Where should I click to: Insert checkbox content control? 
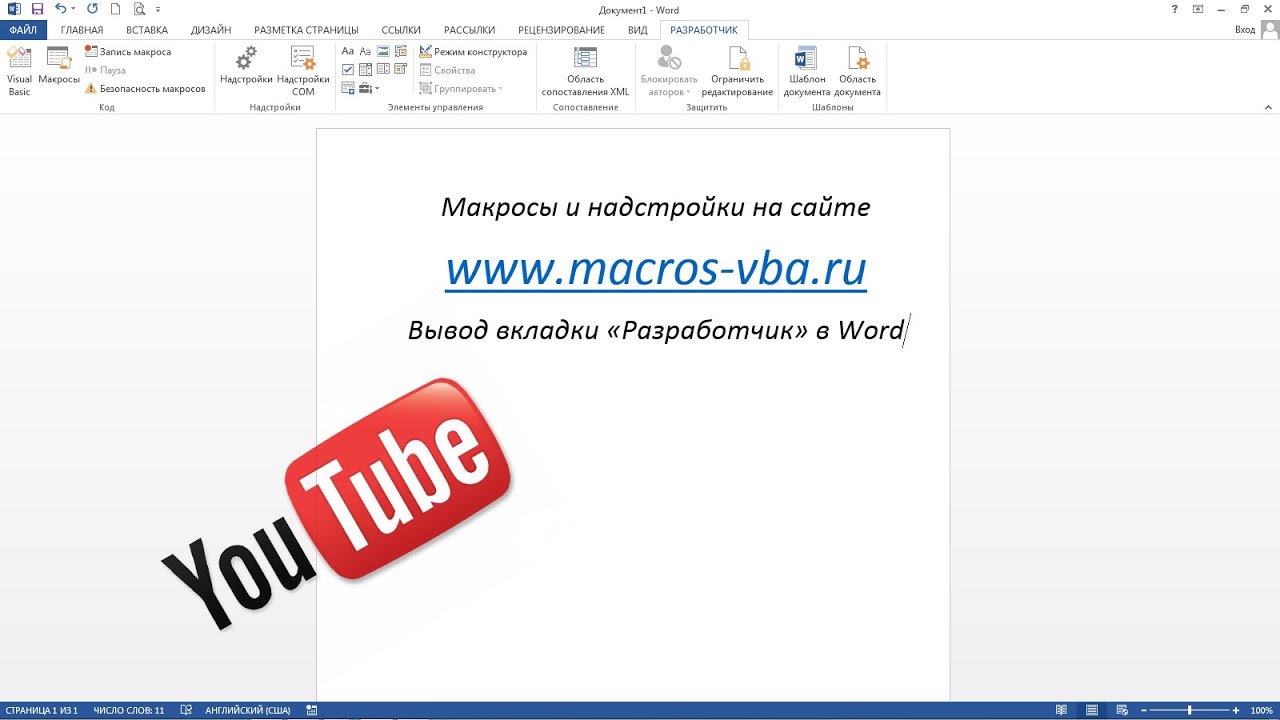[348, 69]
